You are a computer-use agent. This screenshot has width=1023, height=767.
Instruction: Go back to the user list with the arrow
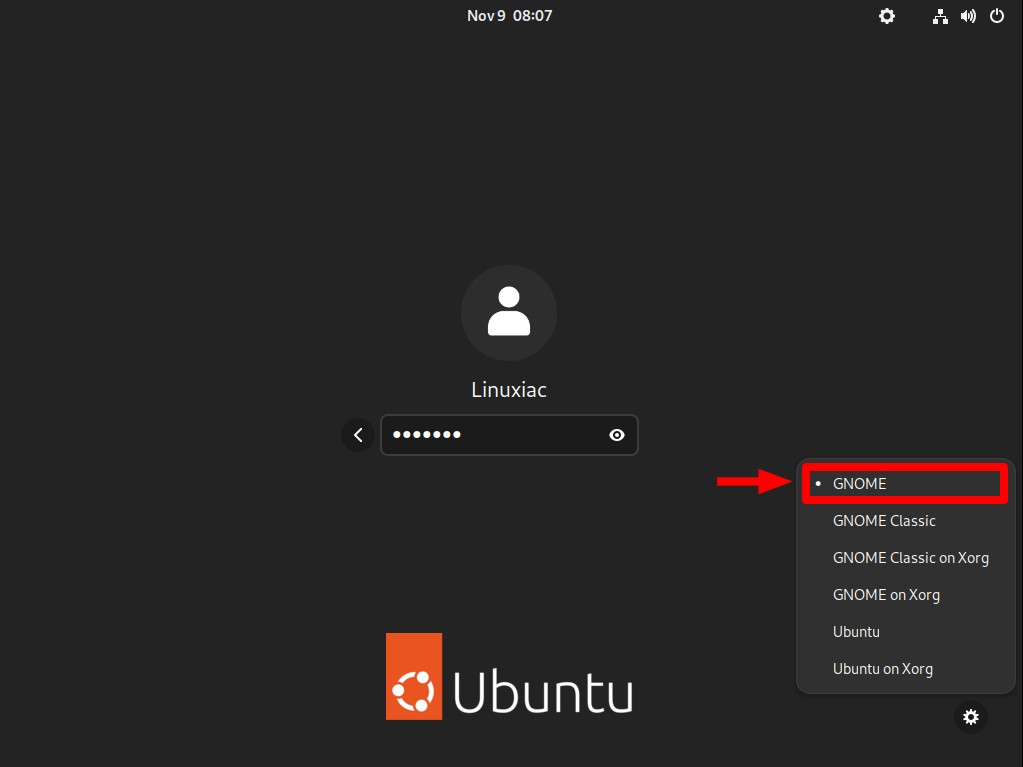358,435
